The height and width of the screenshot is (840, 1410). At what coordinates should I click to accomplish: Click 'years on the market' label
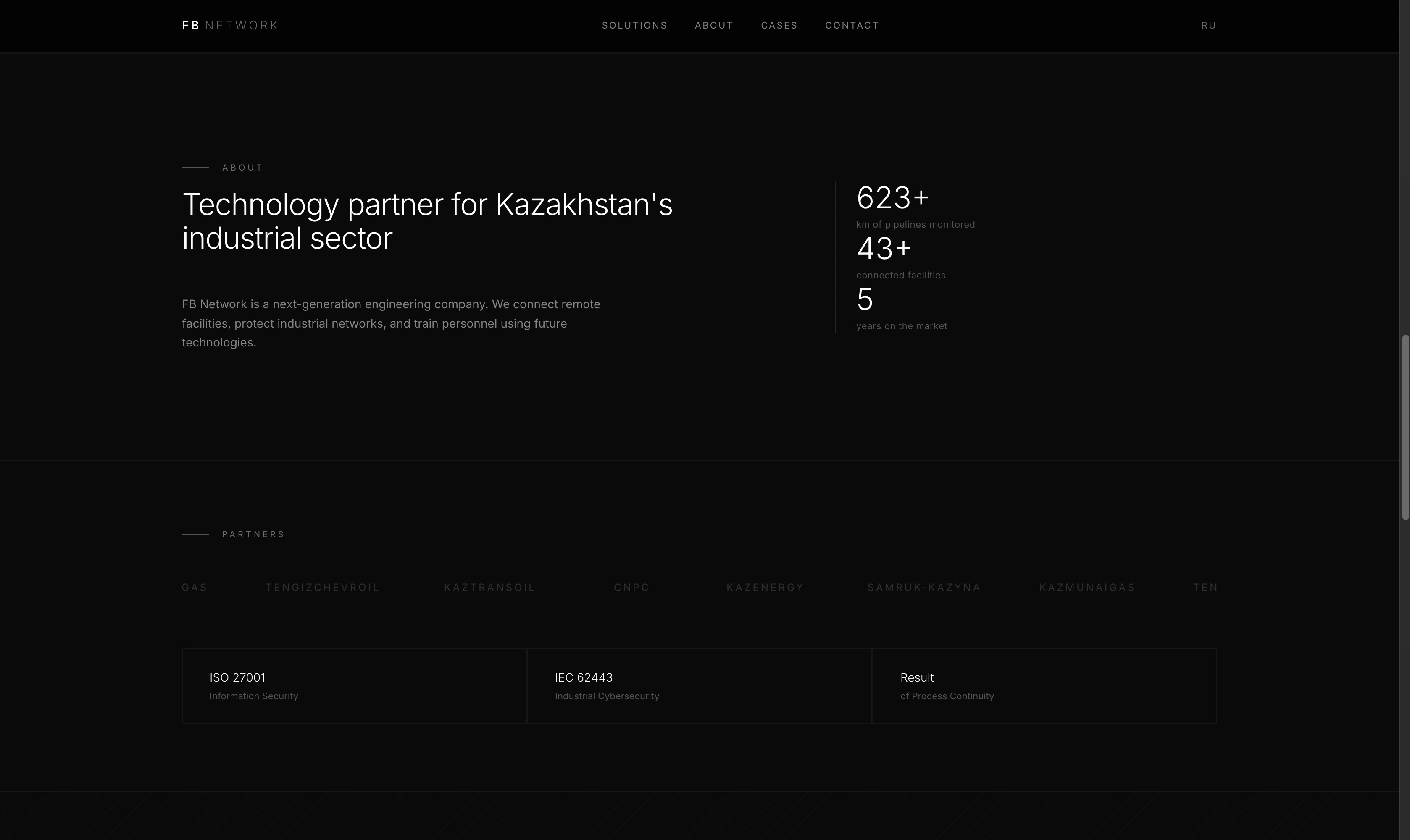[902, 327]
